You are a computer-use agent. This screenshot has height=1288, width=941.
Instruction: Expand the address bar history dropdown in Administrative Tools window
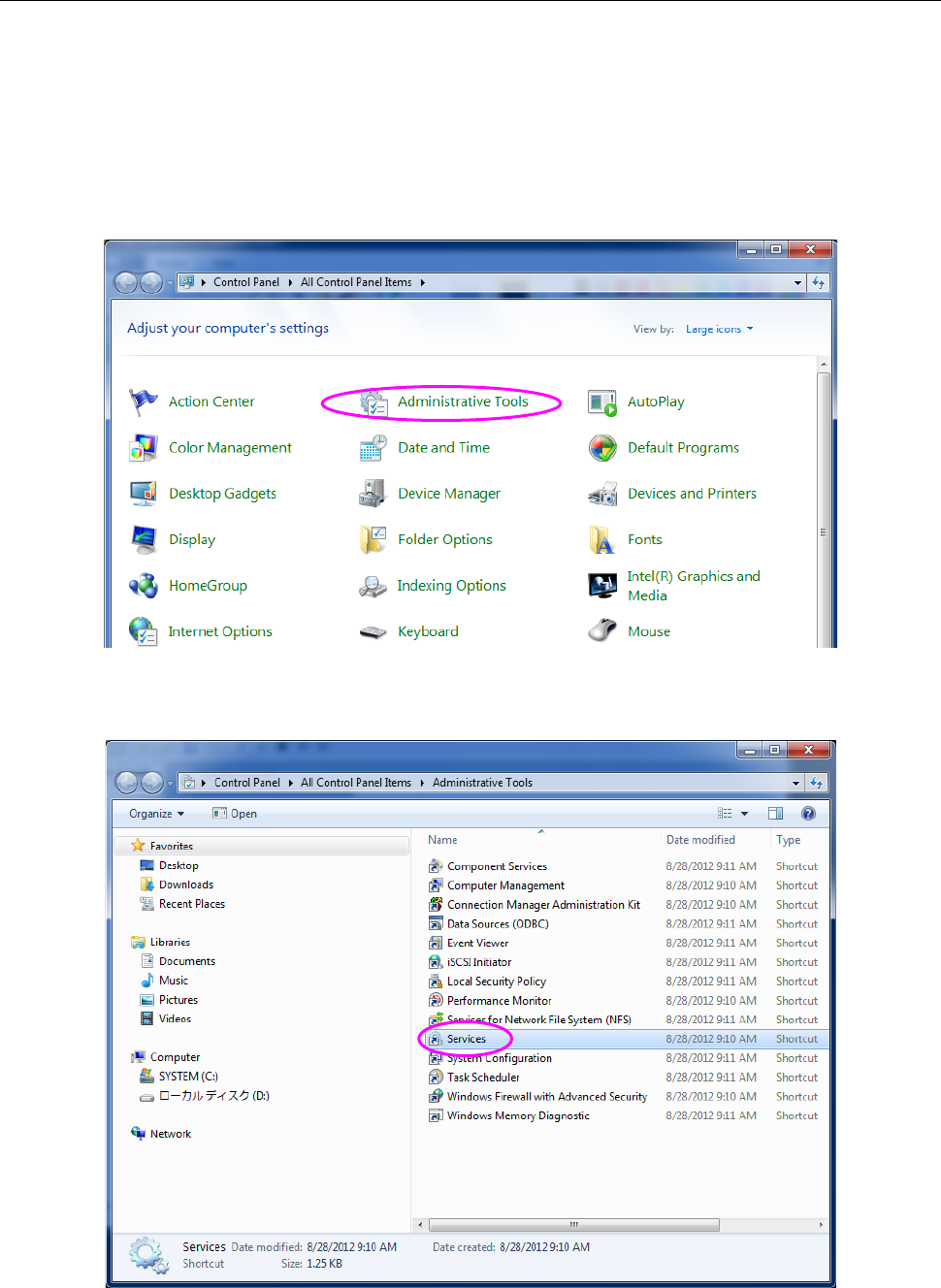click(795, 783)
